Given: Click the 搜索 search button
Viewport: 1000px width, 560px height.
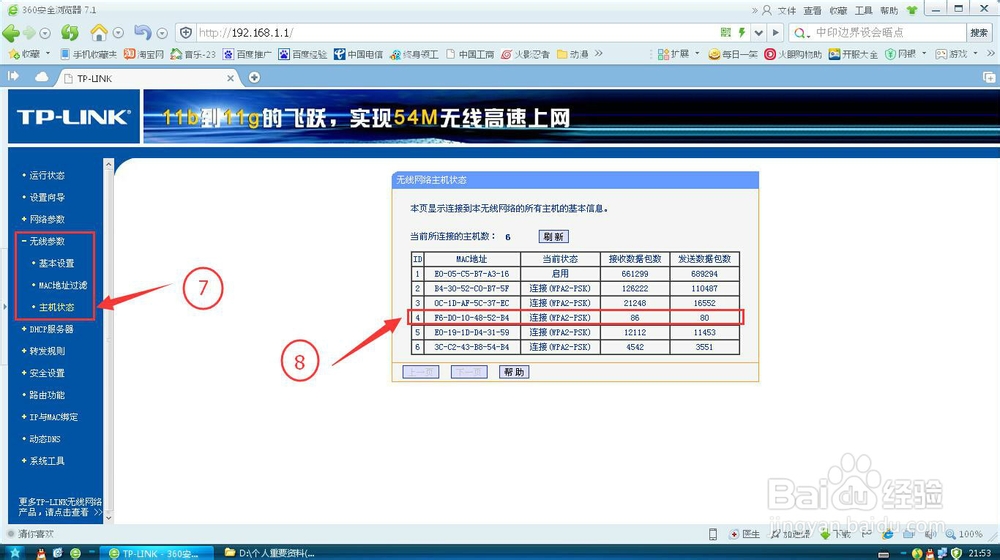Looking at the screenshot, I should [x=978, y=33].
